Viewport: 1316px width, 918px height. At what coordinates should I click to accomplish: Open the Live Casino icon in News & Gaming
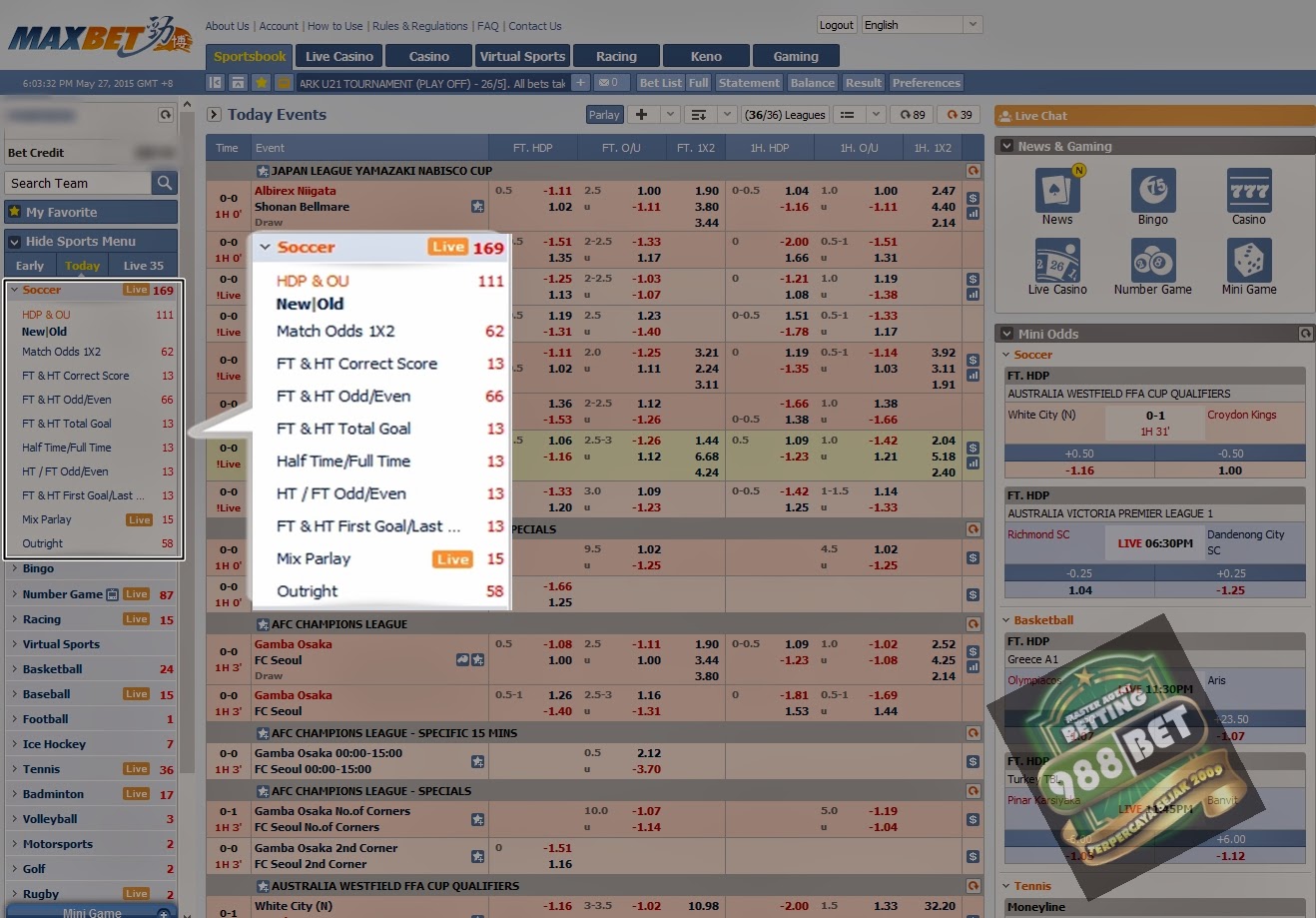[x=1057, y=260]
